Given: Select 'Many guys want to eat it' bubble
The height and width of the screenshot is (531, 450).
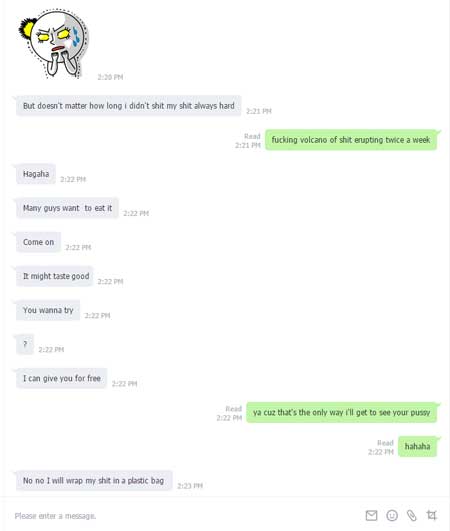Looking at the screenshot, I should tap(67, 208).
